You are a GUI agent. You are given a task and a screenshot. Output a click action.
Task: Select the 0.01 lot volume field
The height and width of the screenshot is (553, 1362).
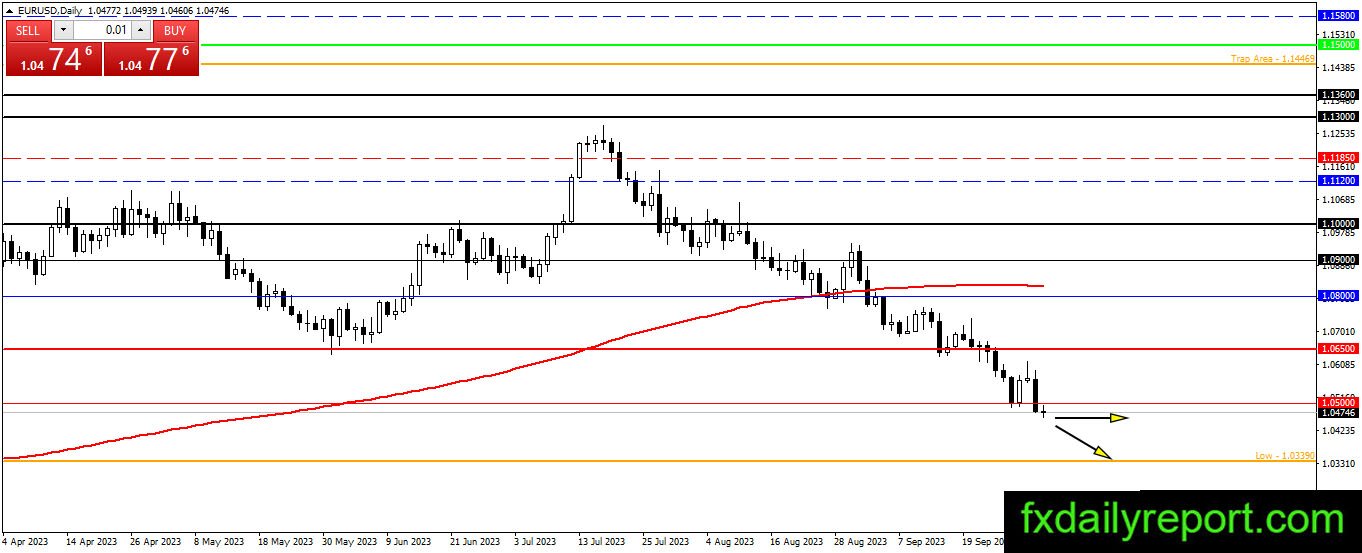point(101,30)
